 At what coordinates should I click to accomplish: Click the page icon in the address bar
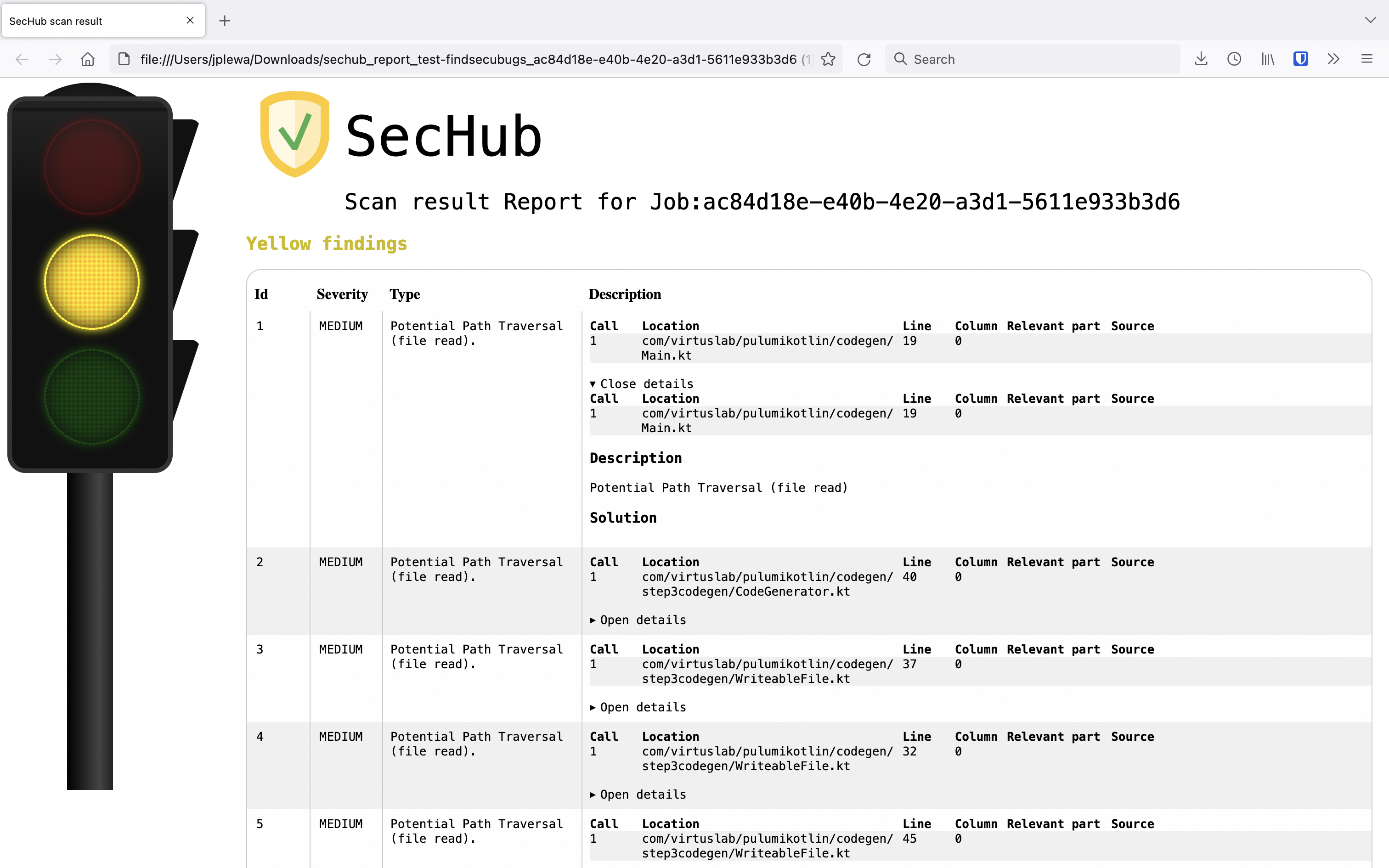tap(124, 59)
